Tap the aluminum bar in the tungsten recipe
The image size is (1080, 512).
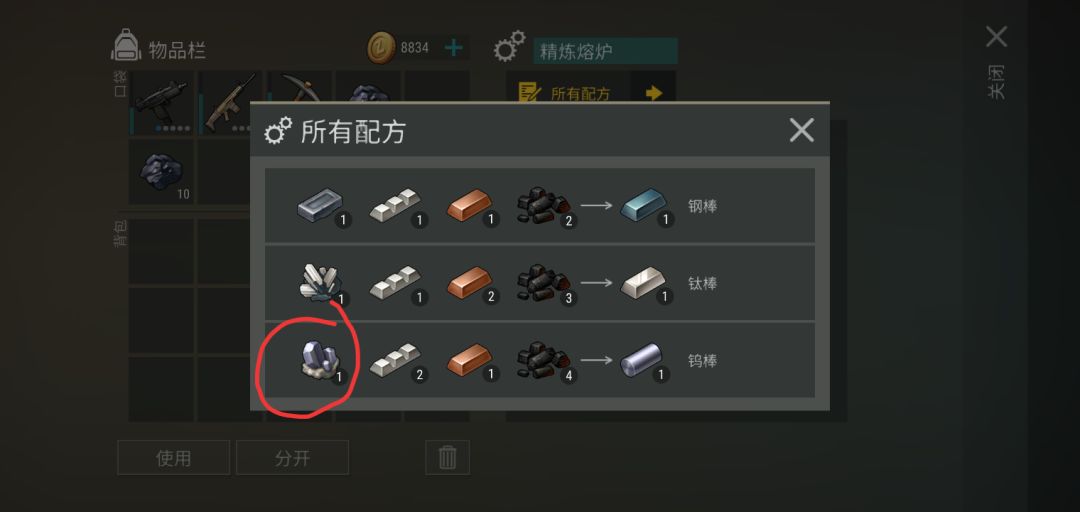click(x=395, y=360)
